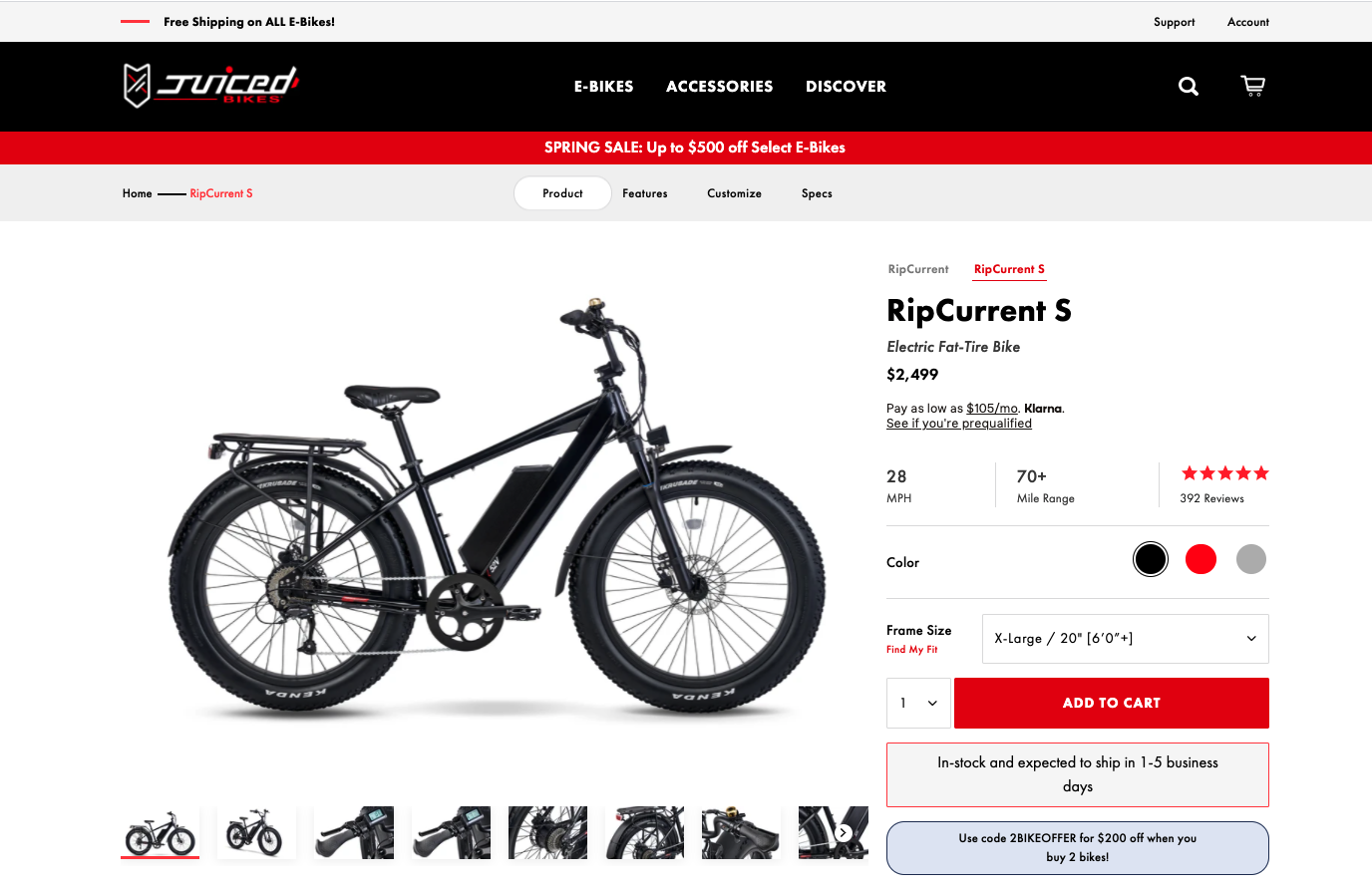Open the shopping cart icon
Viewport: 1372px width, 892px height.
pos(1252,86)
